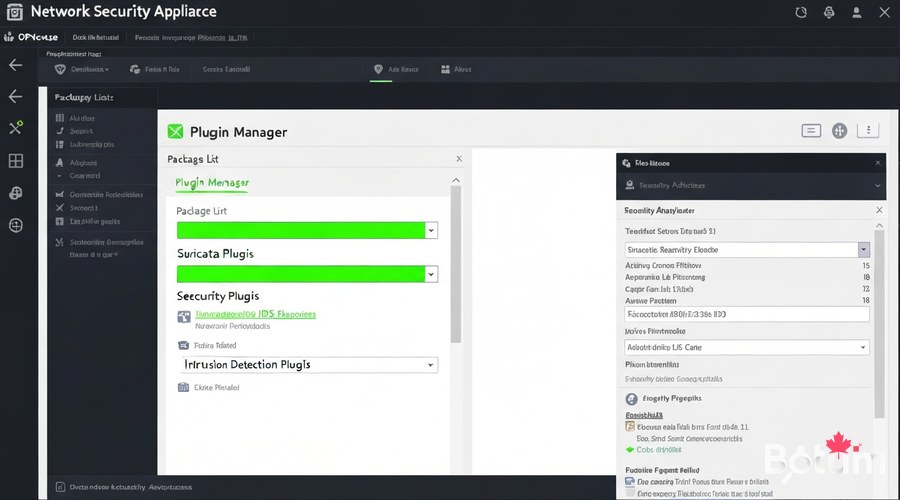
Task: Click the green X Plugin Manager icon
Action: tap(175, 132)
